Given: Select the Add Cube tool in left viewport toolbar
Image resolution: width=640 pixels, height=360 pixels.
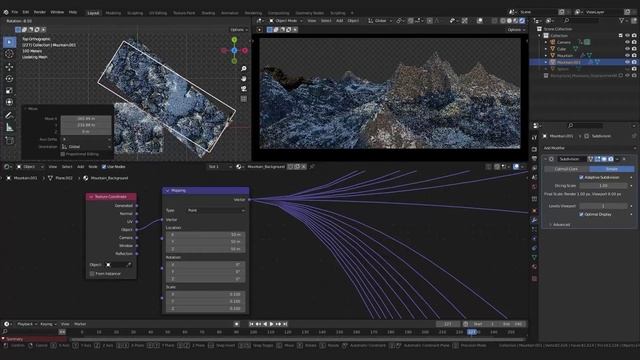Looking at the screenshot, I should pyautogui.click(x=9, y=141).
